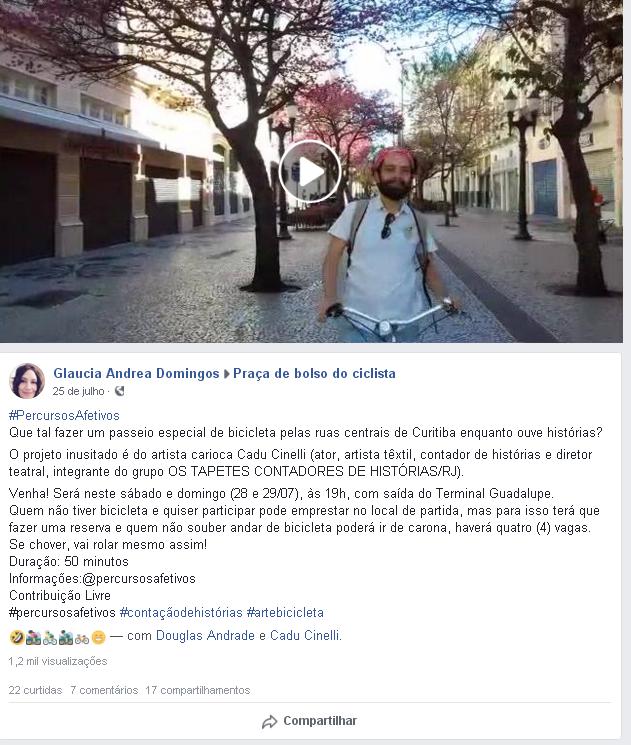Open Cadu Cinelli tagged profile
The height and width of the screenshot is (745, 631).
tap(306, 636)
